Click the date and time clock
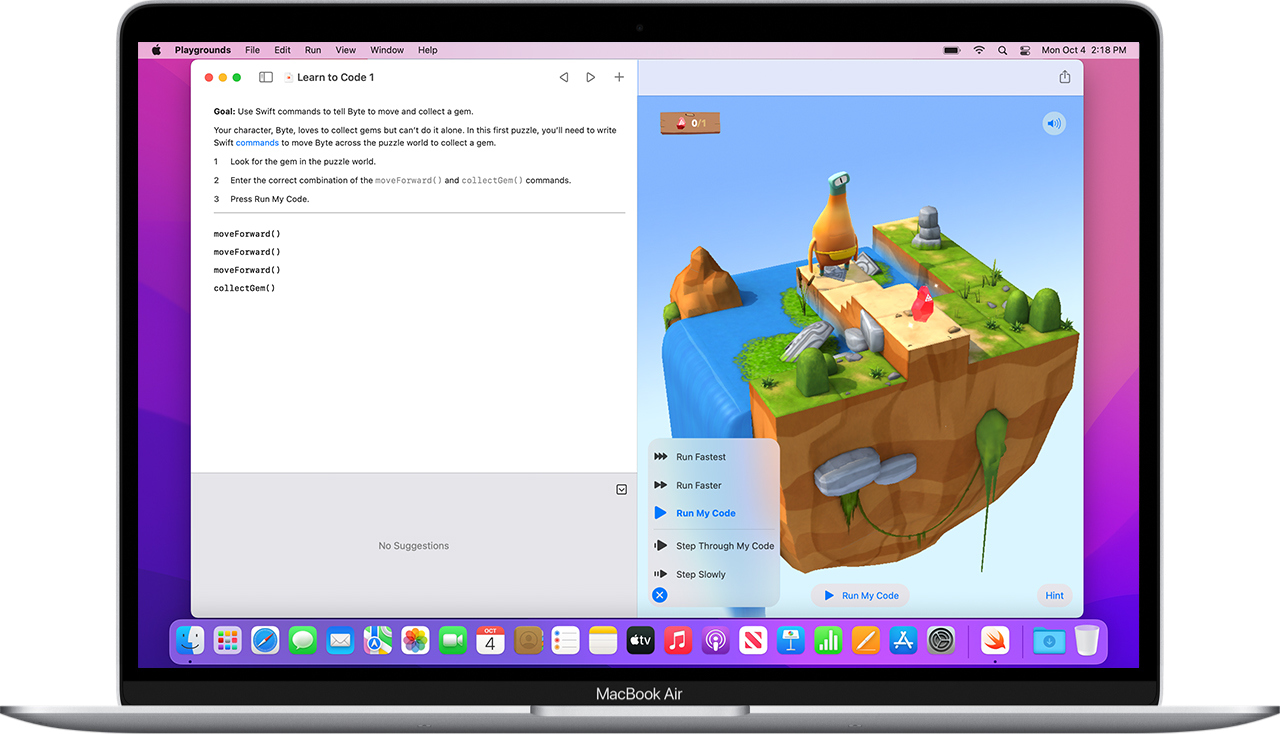The height and width of the screenshot is (734, 1280). click(x=1083, y=50)
